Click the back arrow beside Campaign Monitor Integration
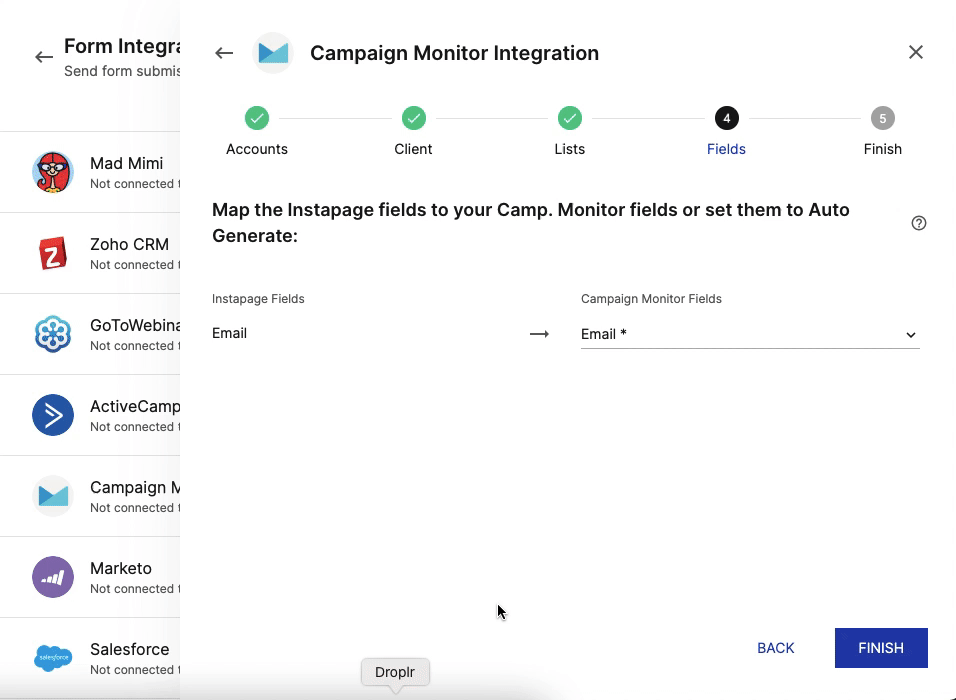956x700 pixels. (224, 53)
